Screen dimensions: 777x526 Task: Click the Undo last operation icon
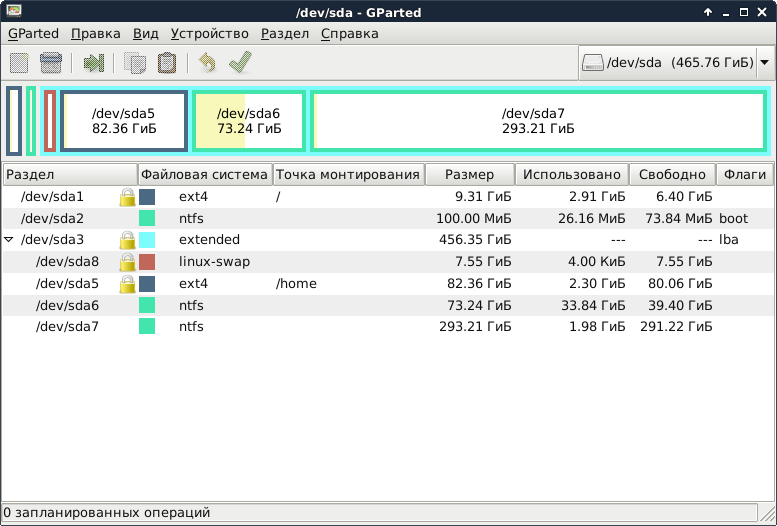pos(207,63)
